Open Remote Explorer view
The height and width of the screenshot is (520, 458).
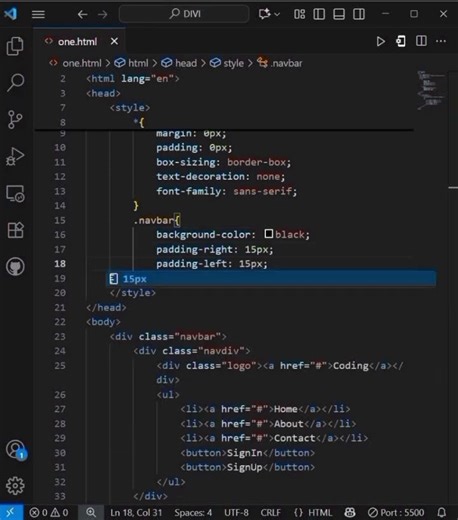15,194
